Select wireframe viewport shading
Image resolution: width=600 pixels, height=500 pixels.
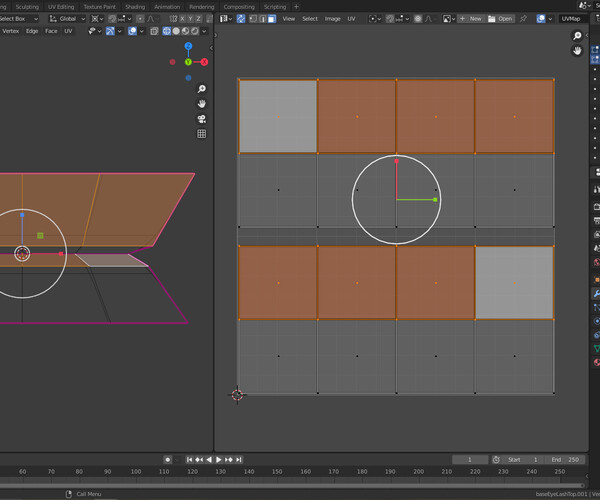167,31
